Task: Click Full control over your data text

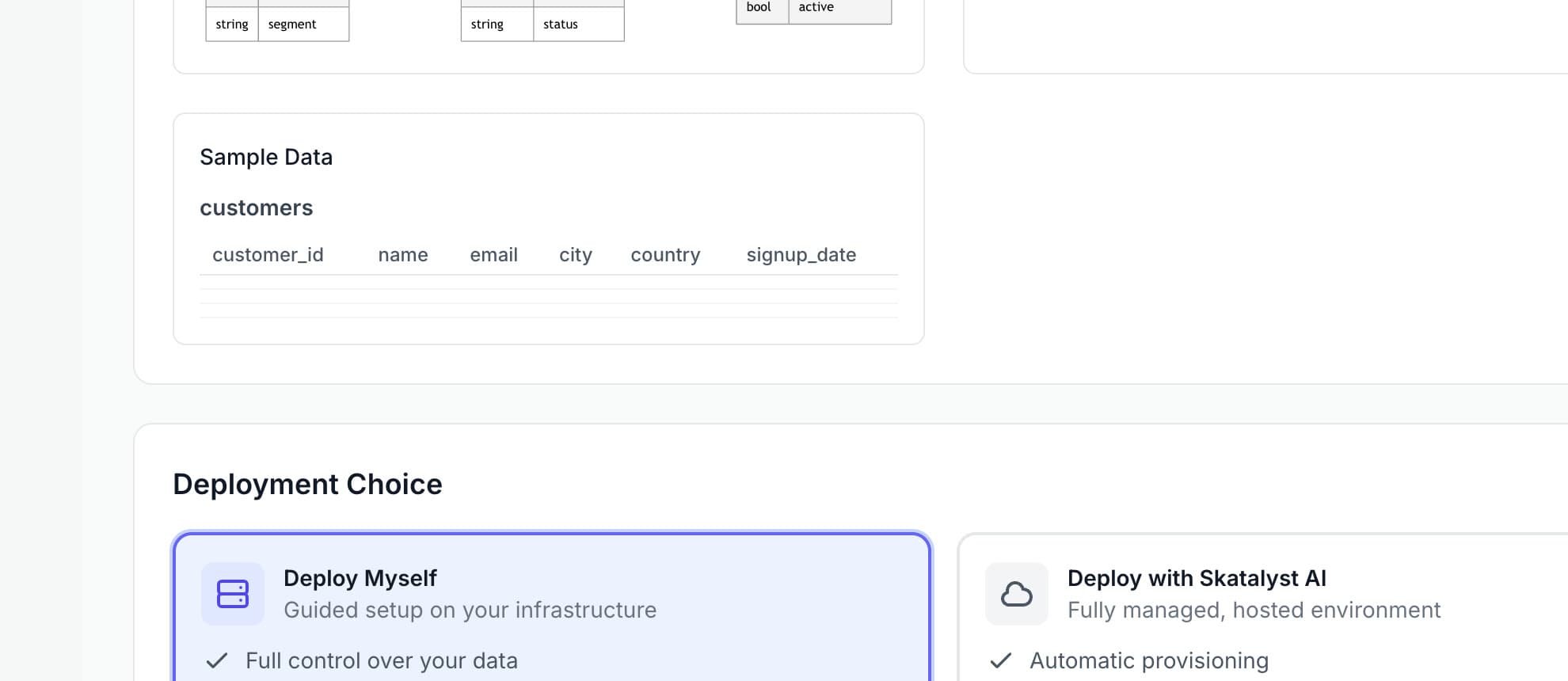Action: pyautogui.click(x=382, y=660)
